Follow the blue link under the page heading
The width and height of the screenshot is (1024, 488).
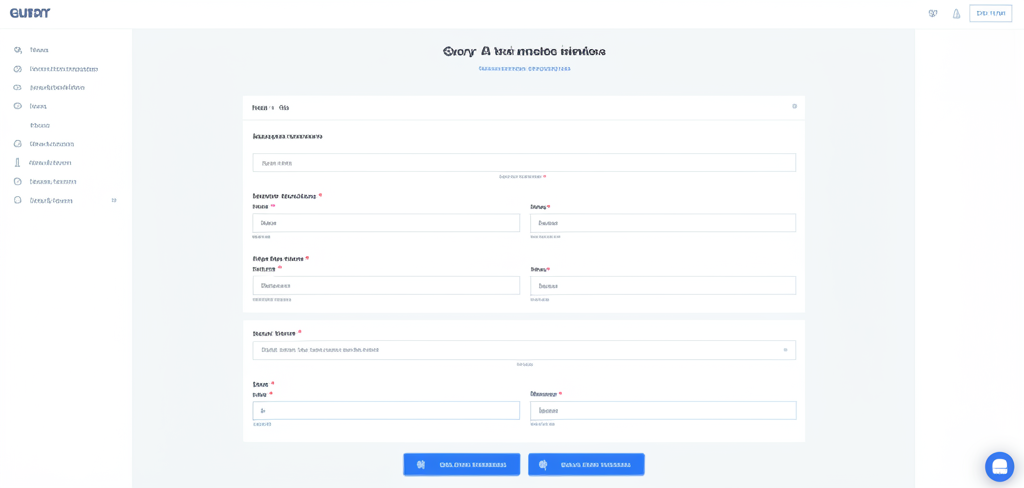pos(524,69)
